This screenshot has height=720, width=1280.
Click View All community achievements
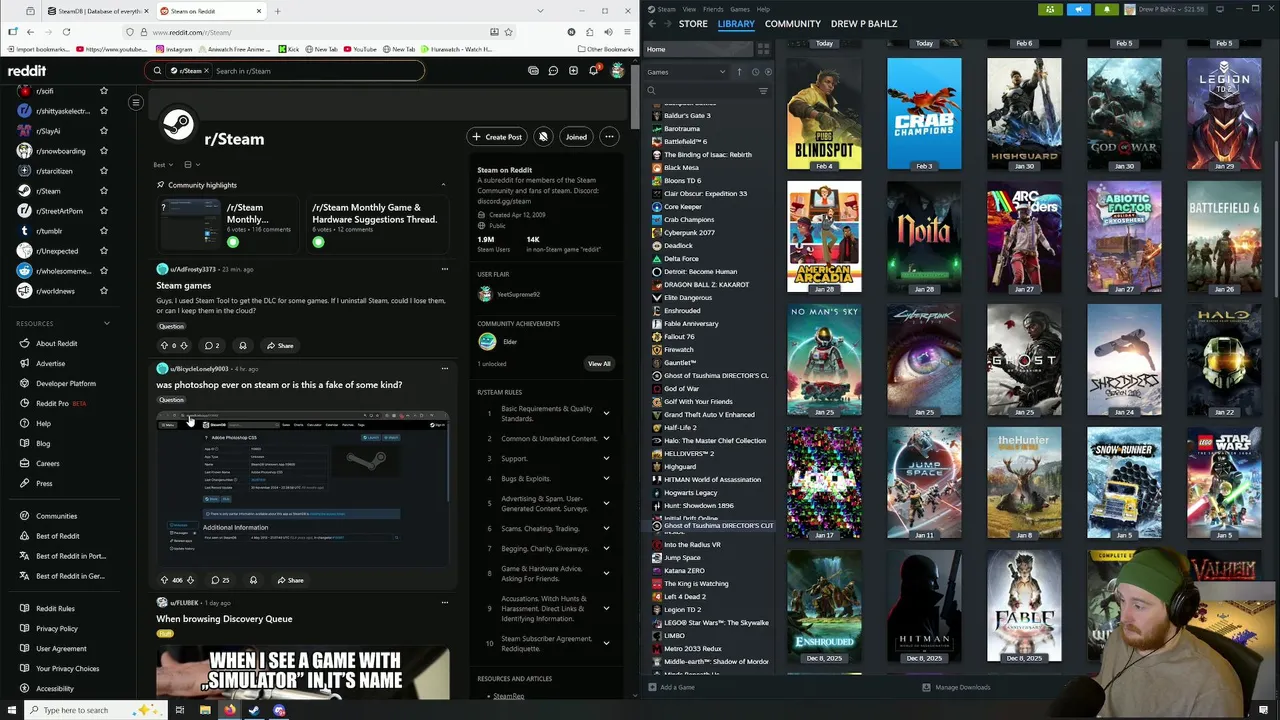[599, 364]
